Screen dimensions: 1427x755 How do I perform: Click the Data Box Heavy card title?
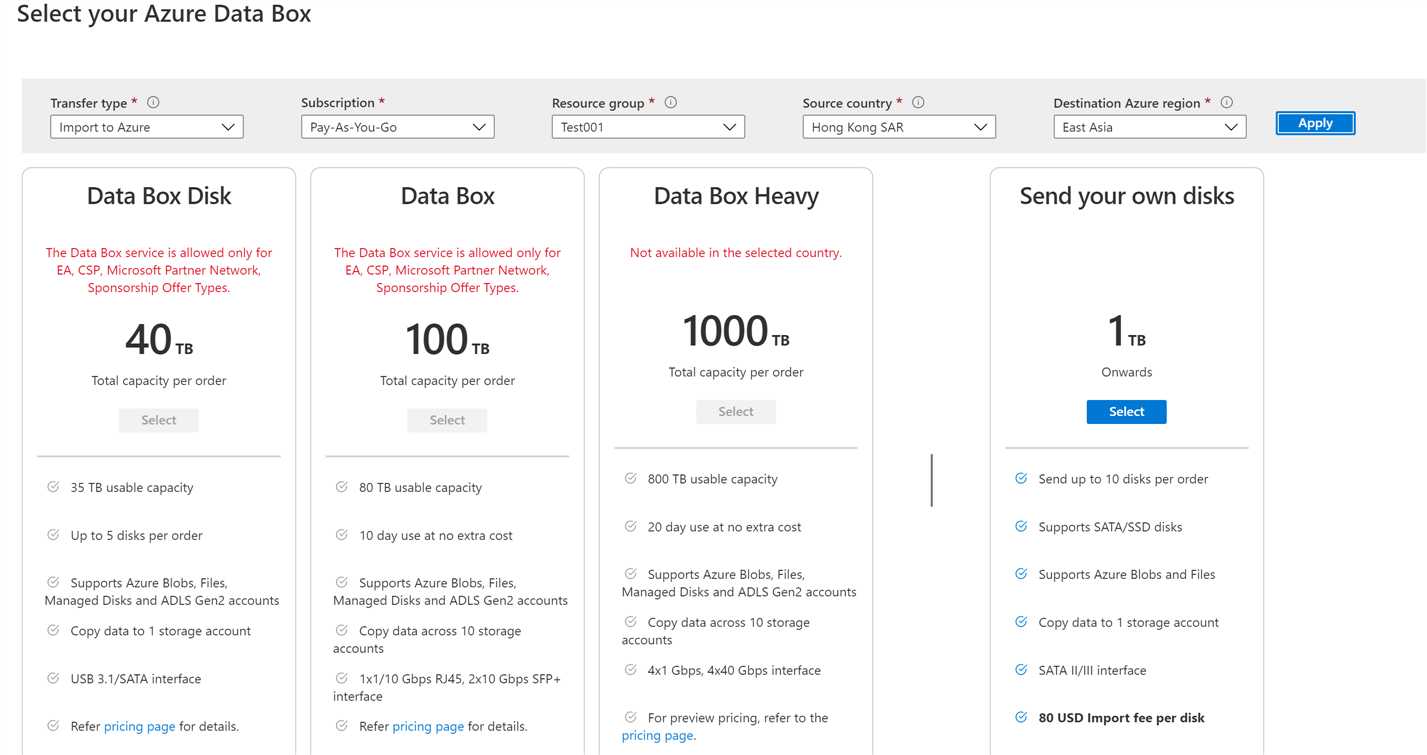pos(736,196)
